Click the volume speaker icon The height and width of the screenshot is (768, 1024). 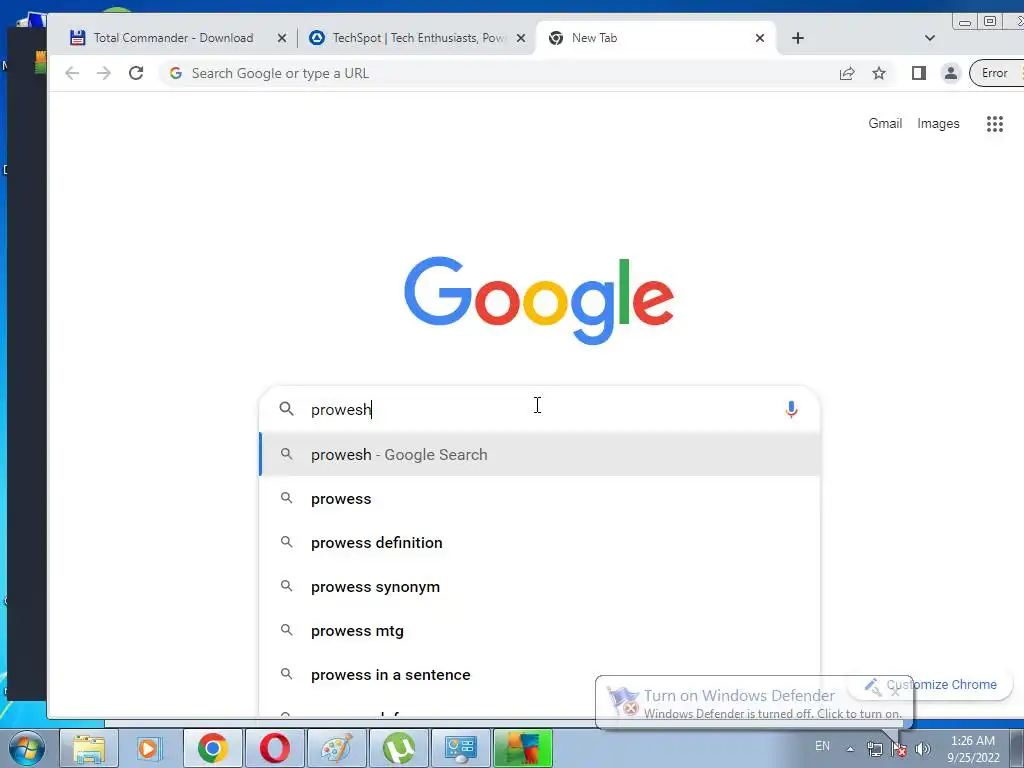[922, 748]
